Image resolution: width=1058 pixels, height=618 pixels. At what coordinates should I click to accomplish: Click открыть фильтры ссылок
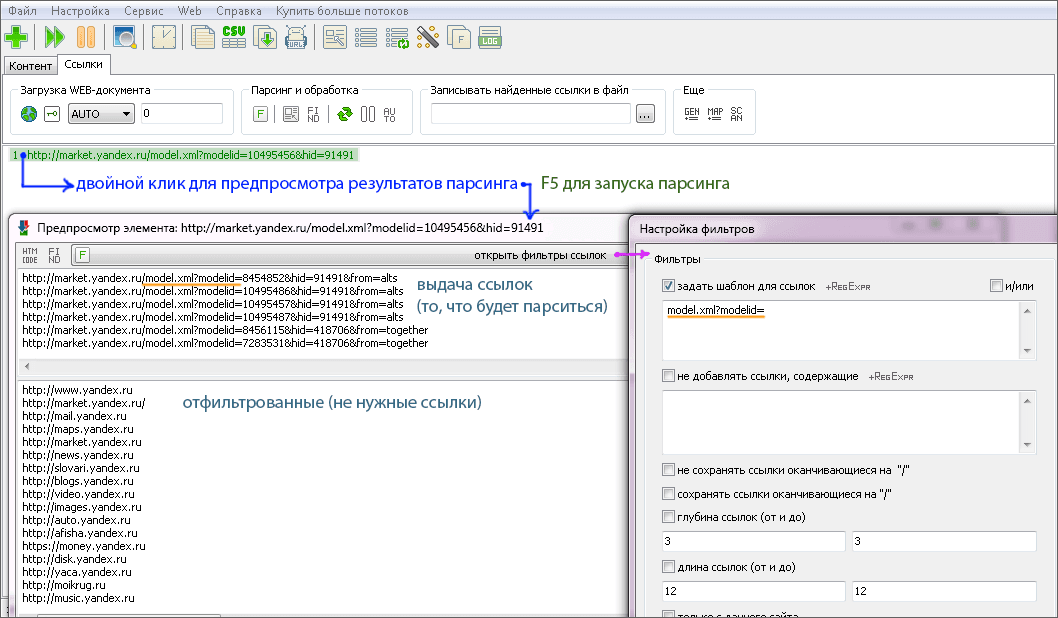[x=540, y=255]
